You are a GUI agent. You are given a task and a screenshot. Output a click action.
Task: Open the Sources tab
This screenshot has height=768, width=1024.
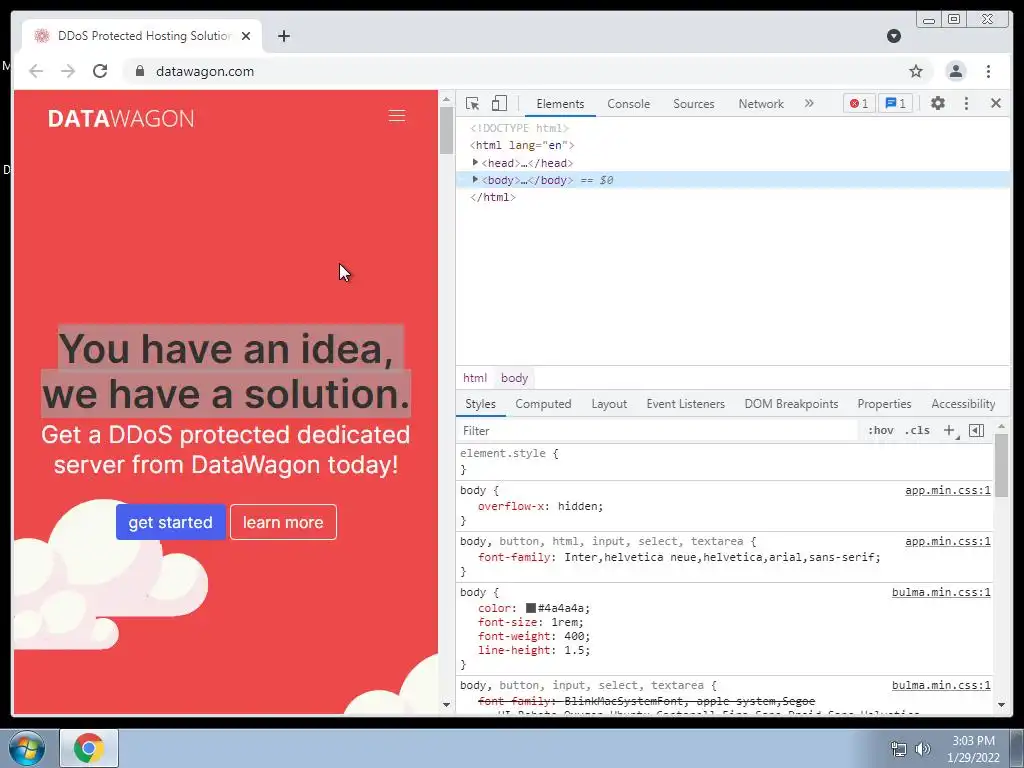click(x=694, y=104)
